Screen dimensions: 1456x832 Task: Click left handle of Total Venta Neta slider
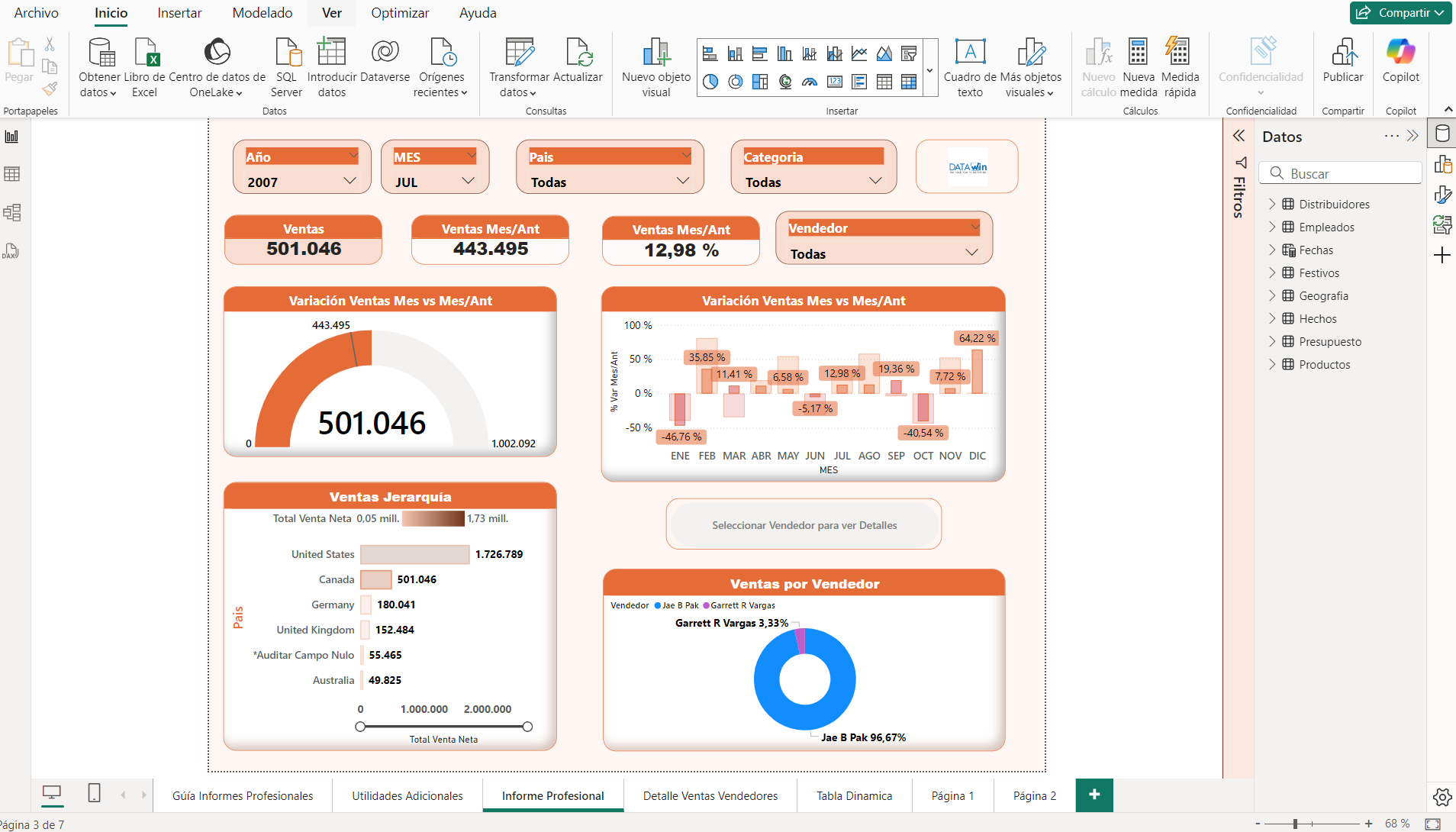point(360,727)
